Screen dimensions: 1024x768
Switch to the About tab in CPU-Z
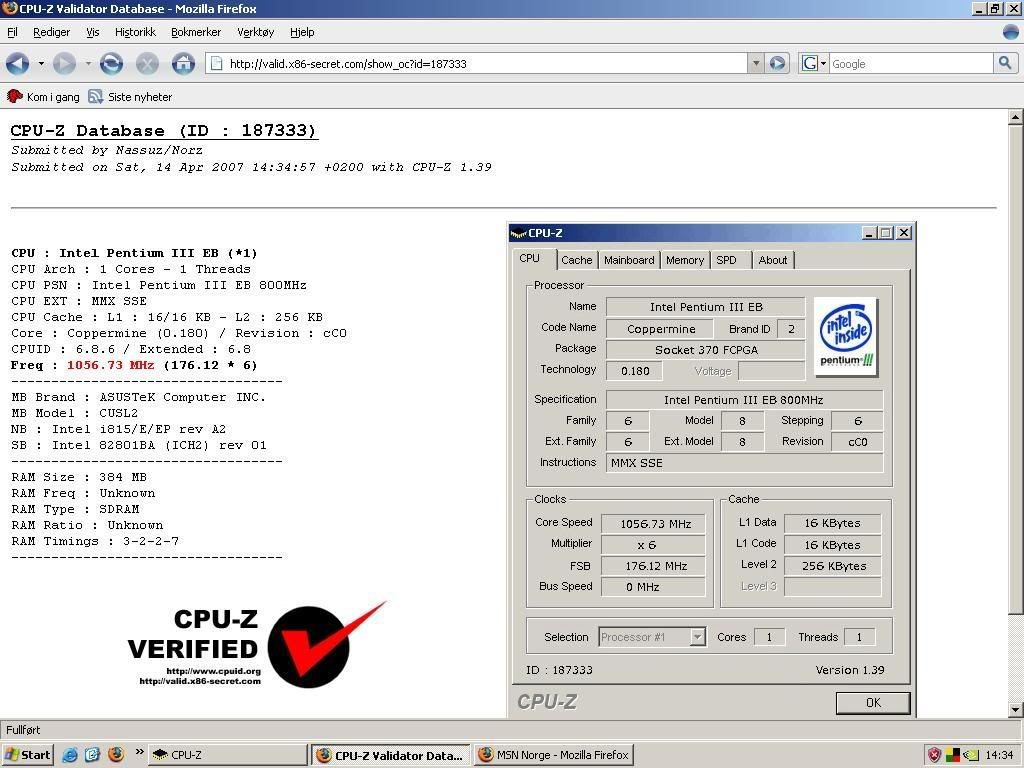[773, 260]
